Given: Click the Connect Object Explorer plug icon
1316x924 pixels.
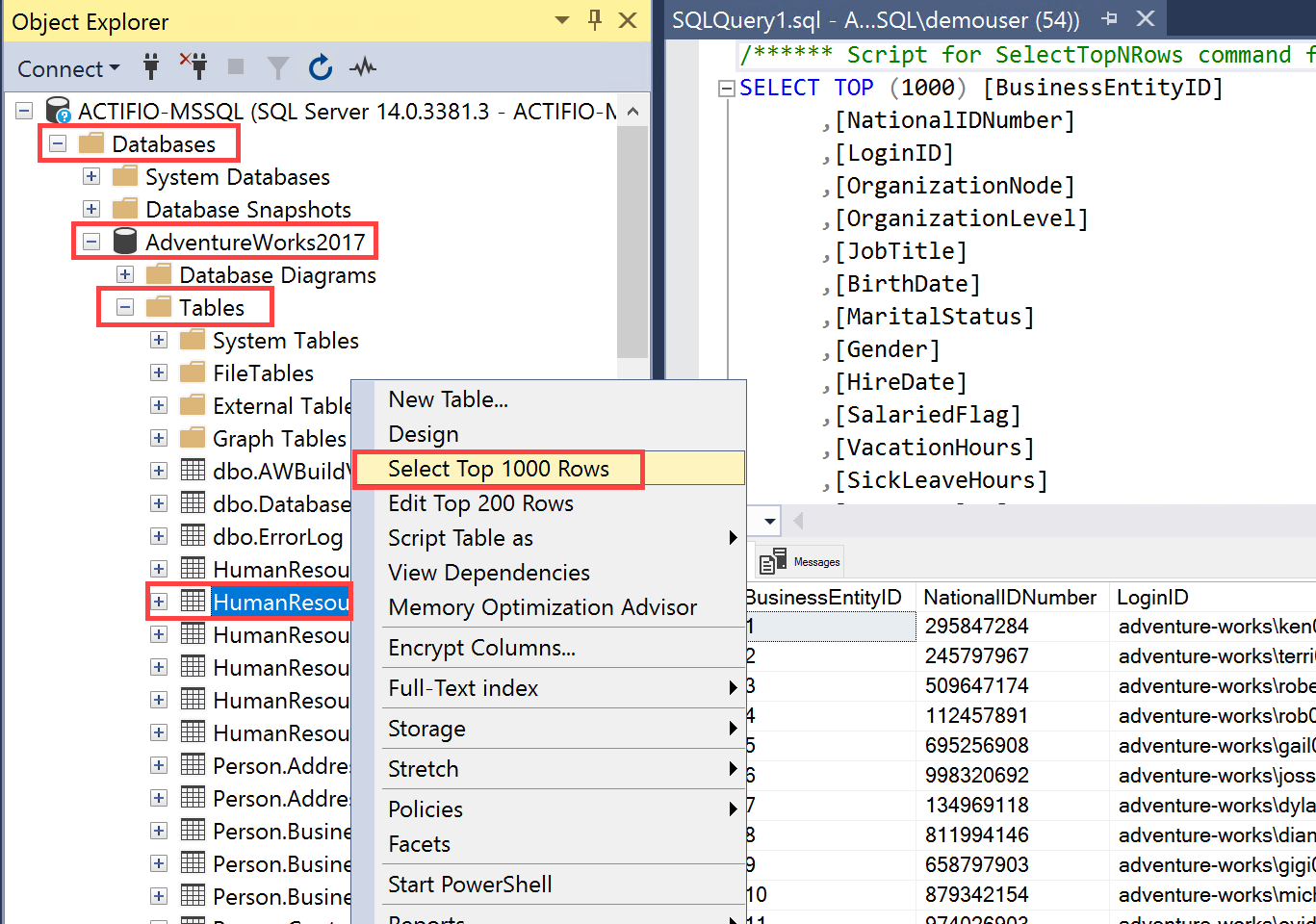Looking at the screenshot, I should [x=151, y=67].
